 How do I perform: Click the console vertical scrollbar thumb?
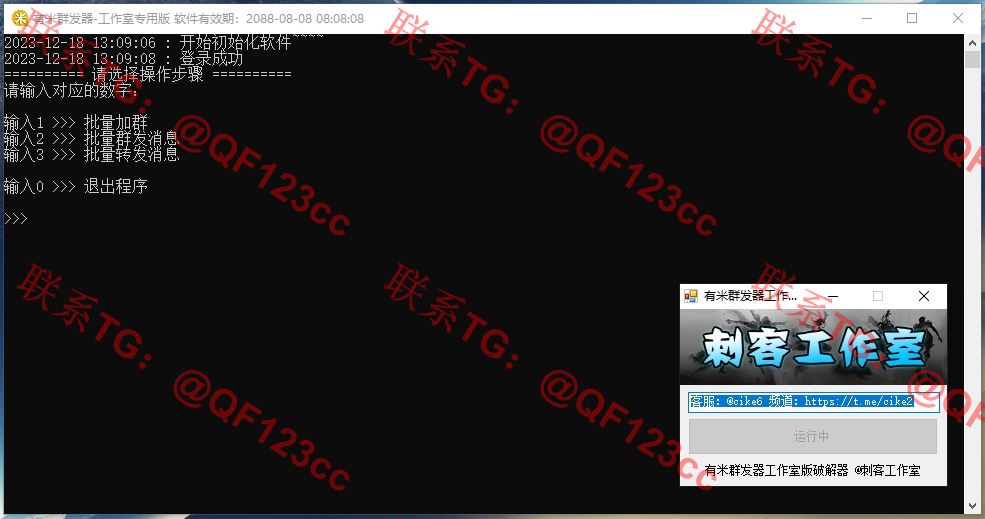[972, 60]
